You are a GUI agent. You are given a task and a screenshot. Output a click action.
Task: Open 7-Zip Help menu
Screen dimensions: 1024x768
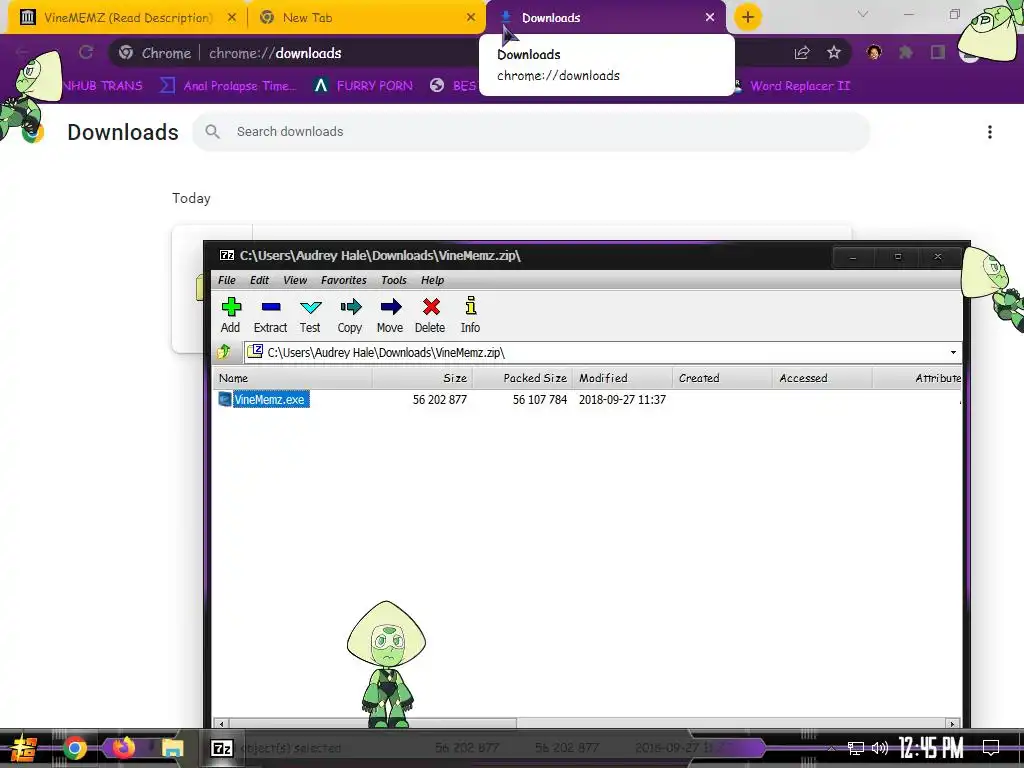[432, 280]
